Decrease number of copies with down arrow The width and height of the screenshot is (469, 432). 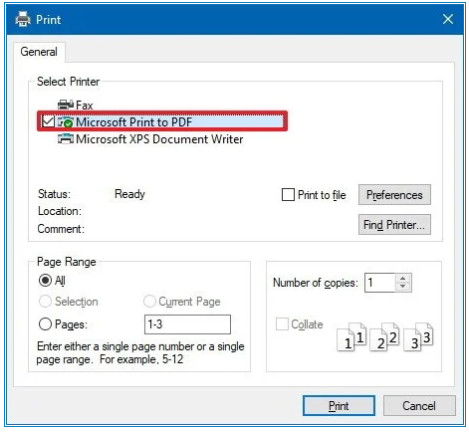pos(403,287)
